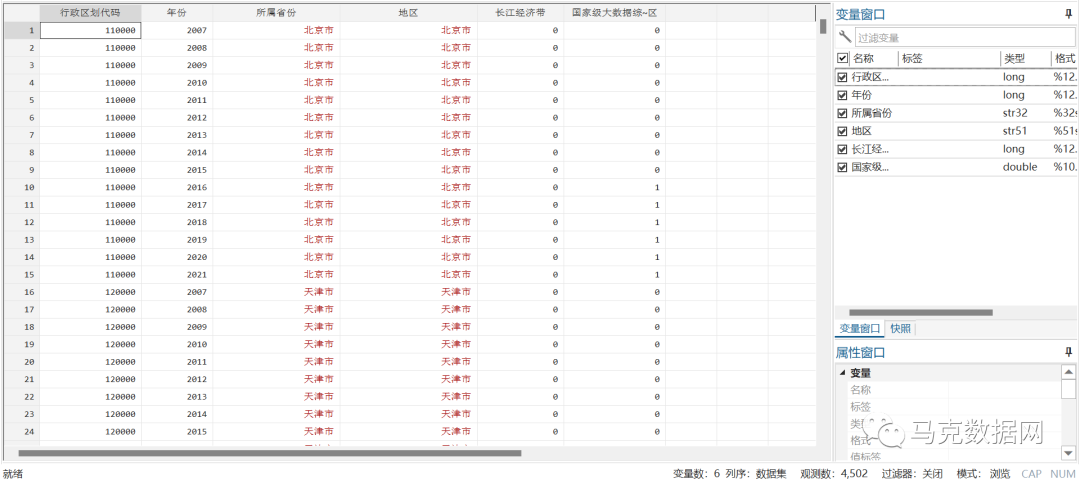This screenshot has height=480, width=1080.
Task: Select the 长江经济带 data column header
Action: point(520,13)
